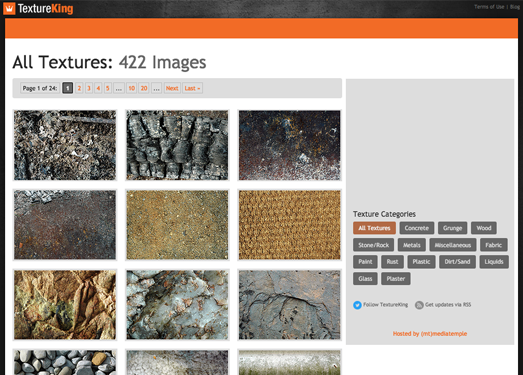The image size is (523, 375).
Task: Select the Plaster category
Action: click(x=396, y=279)
